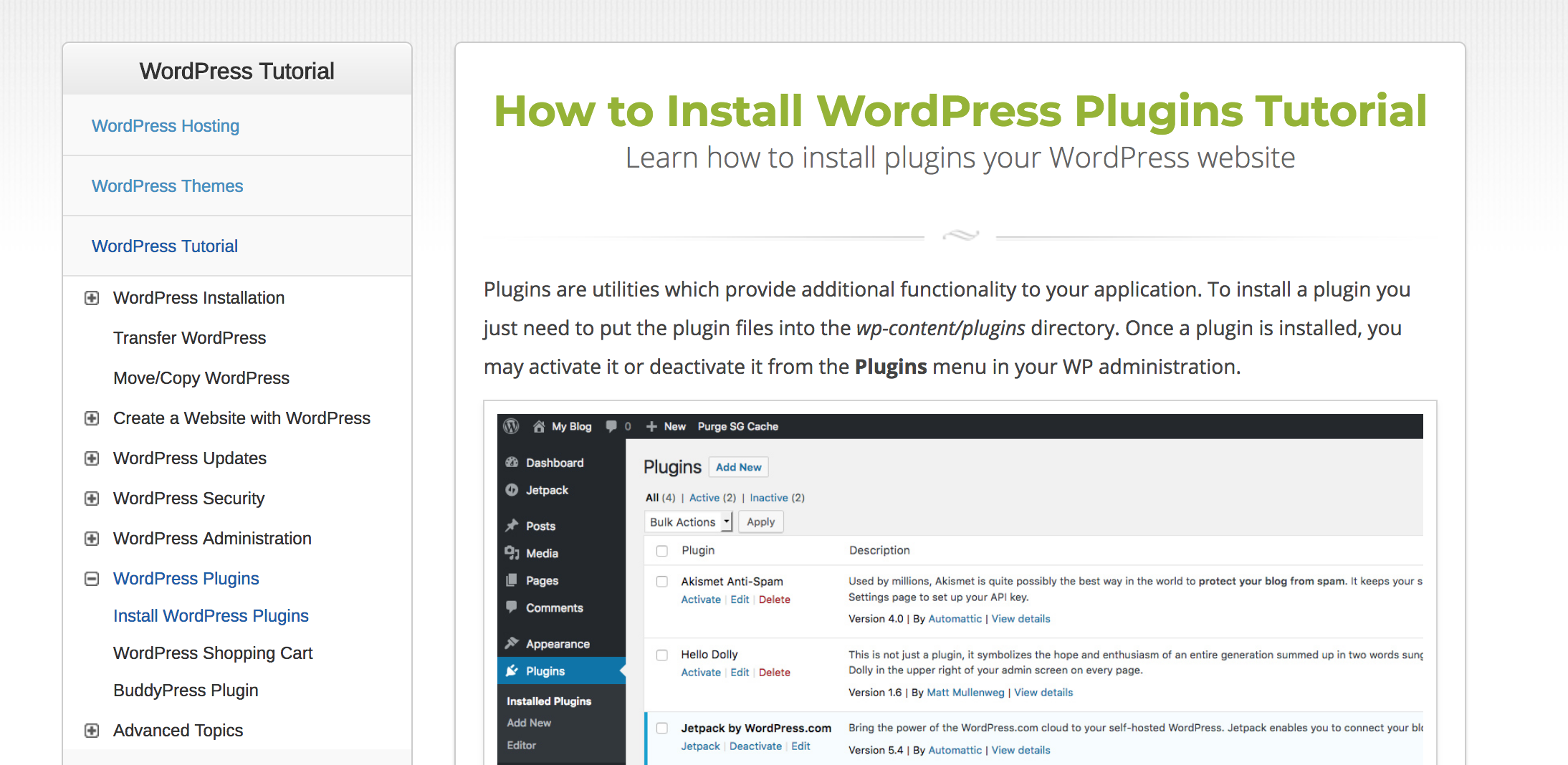Click the WordPress logo in the admin bar

[x=511, y=426]
